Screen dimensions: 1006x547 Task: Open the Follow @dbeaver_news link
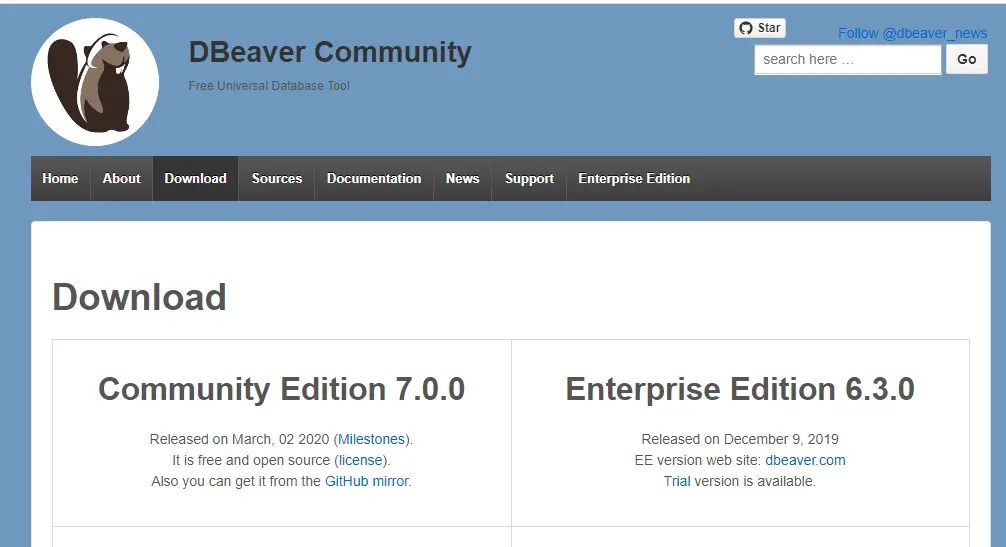point(912,33)
